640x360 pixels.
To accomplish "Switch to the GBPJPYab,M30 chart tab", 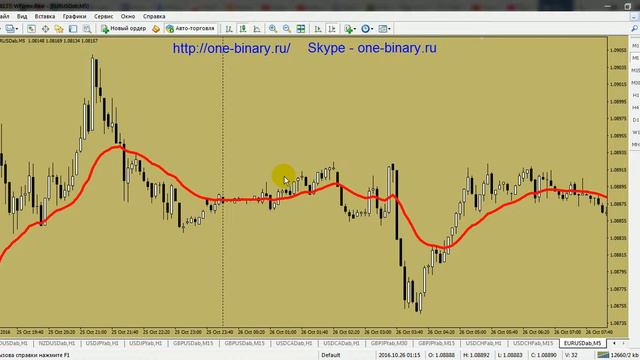I will [x=389, y=343].
